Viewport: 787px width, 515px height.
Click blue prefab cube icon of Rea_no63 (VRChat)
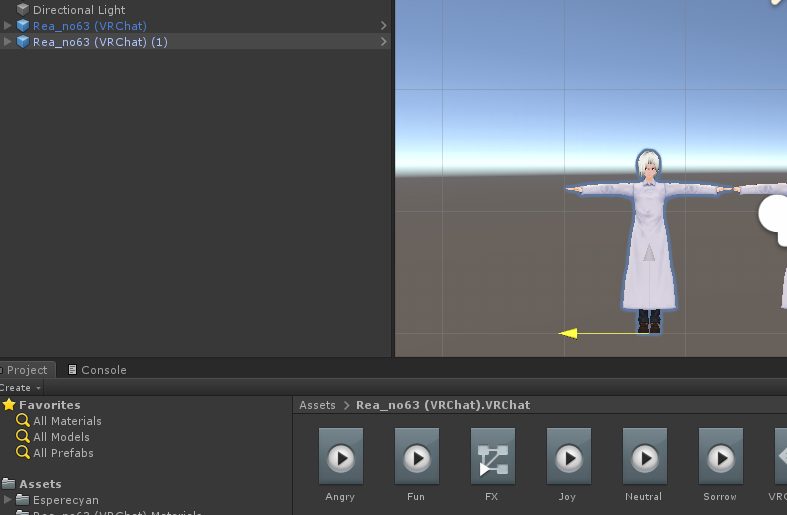tap(23, 26)
